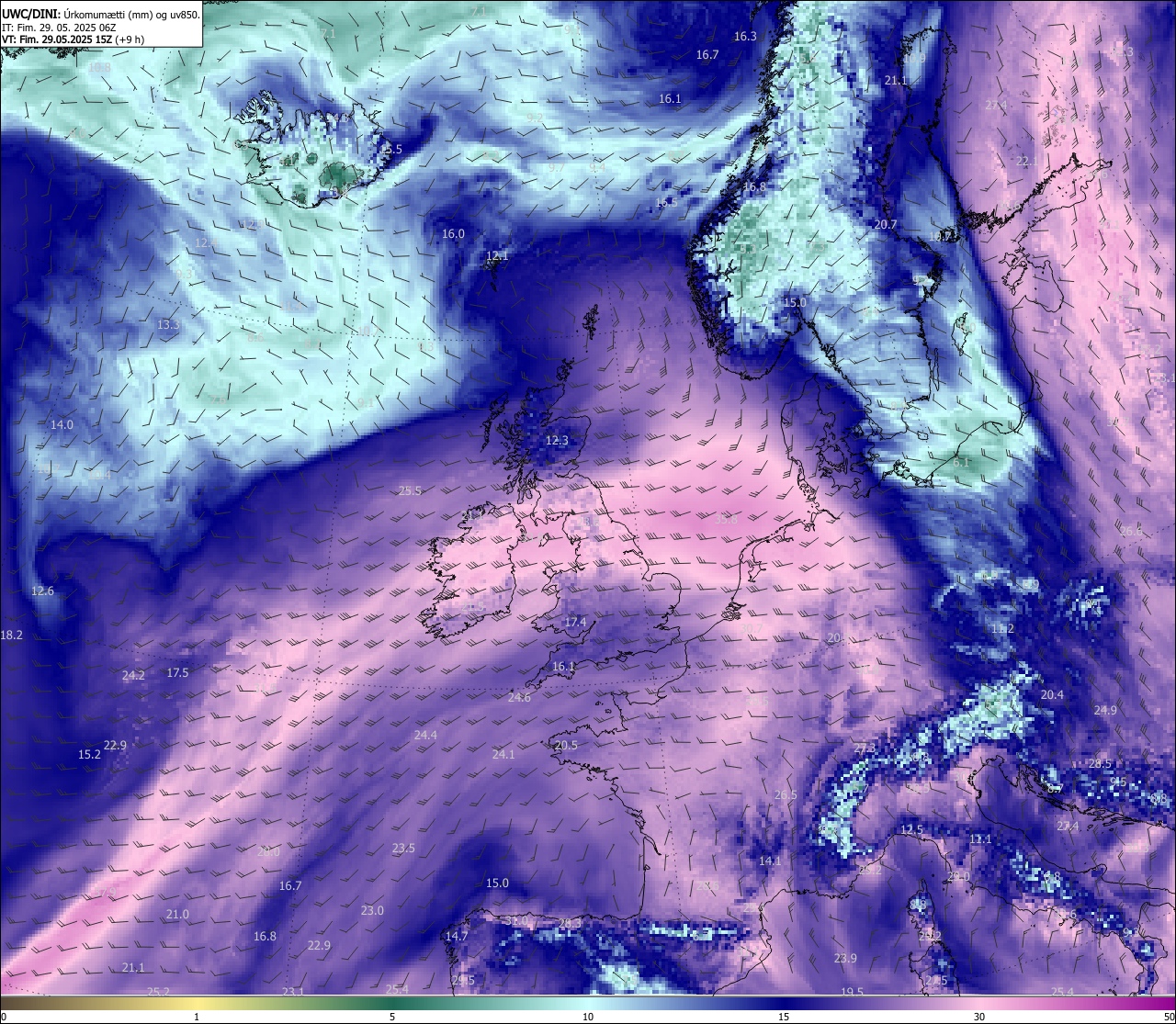Click the "10" label on the color scale
The image size is (1176, 1024).
coord(588,1017)
